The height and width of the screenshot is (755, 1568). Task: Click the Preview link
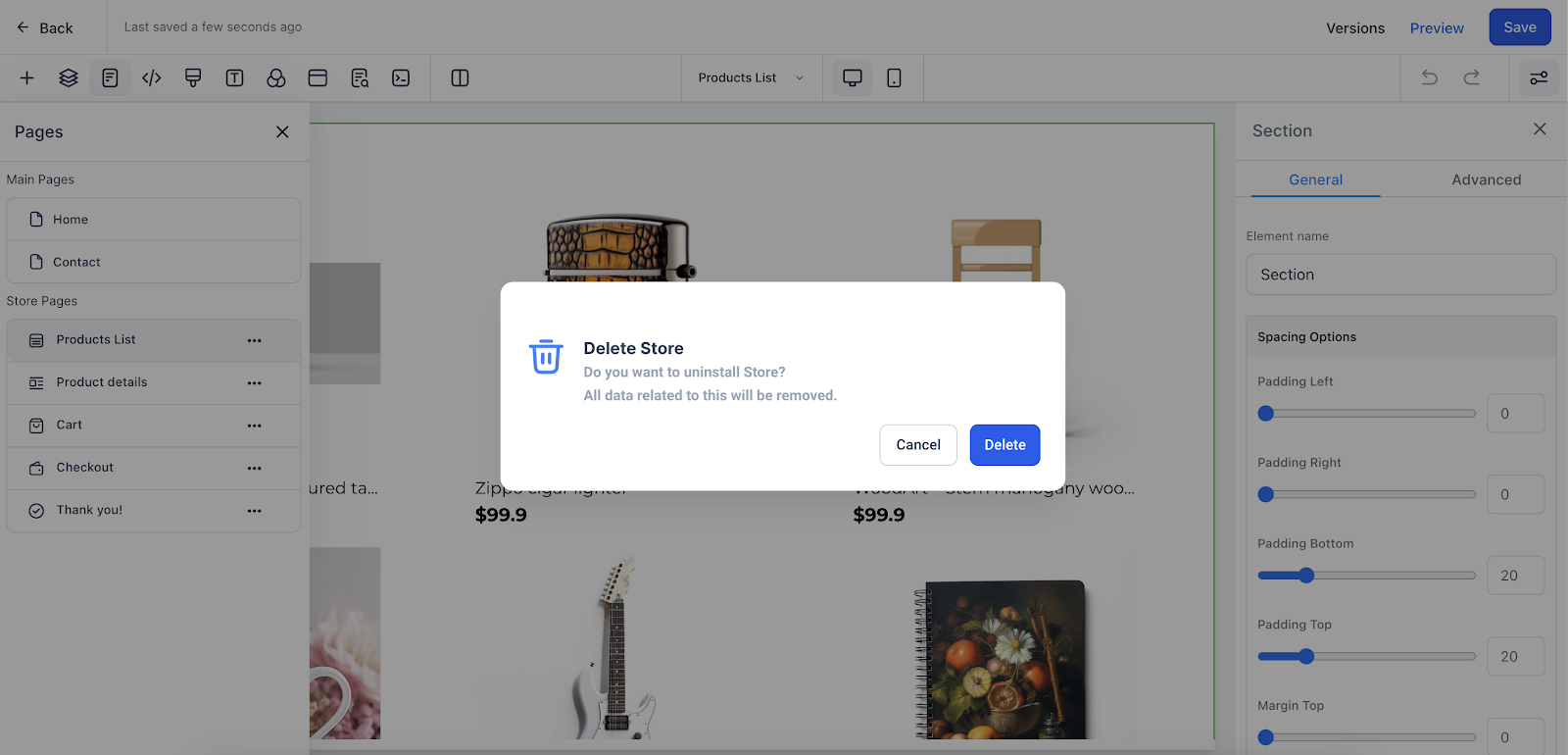[x=1437, y=28]
